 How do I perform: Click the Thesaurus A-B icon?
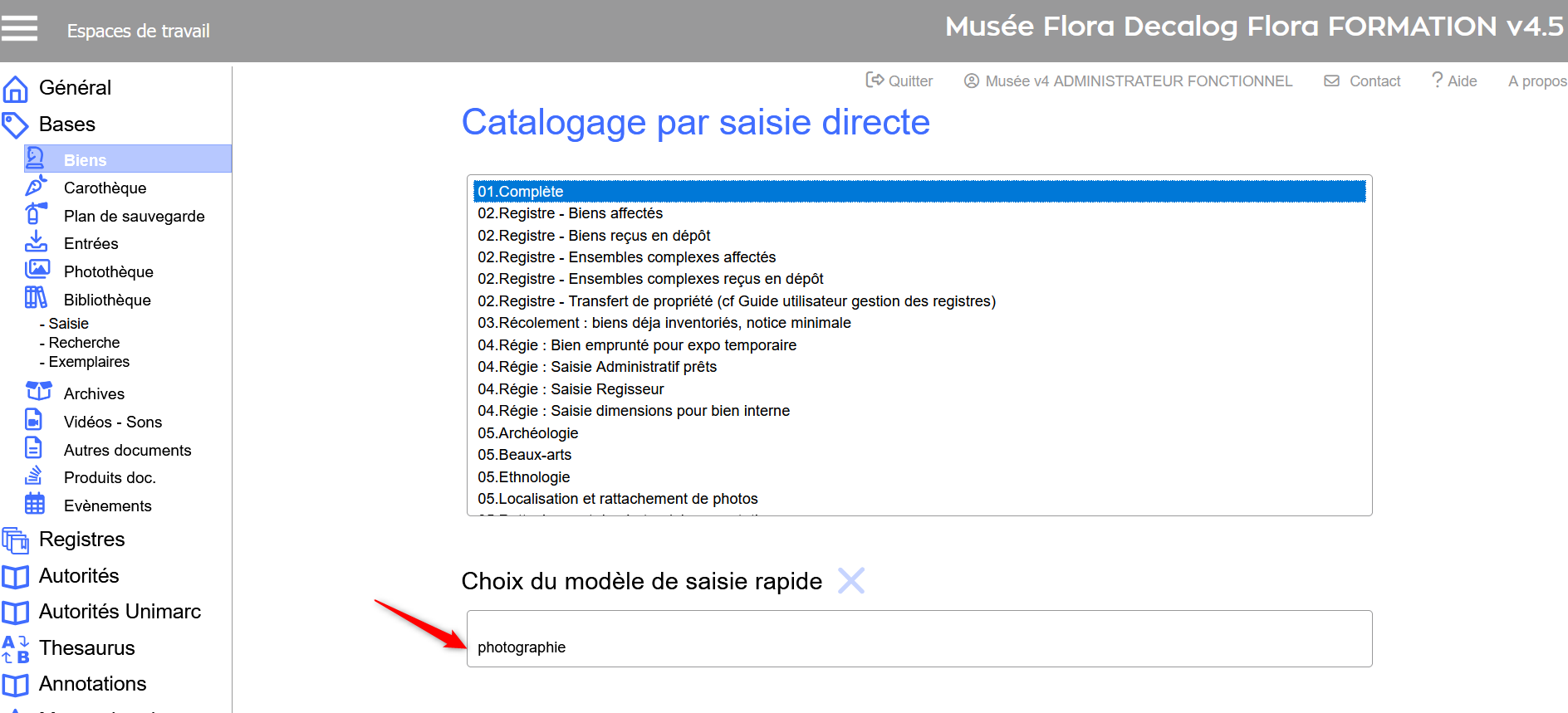15,648
